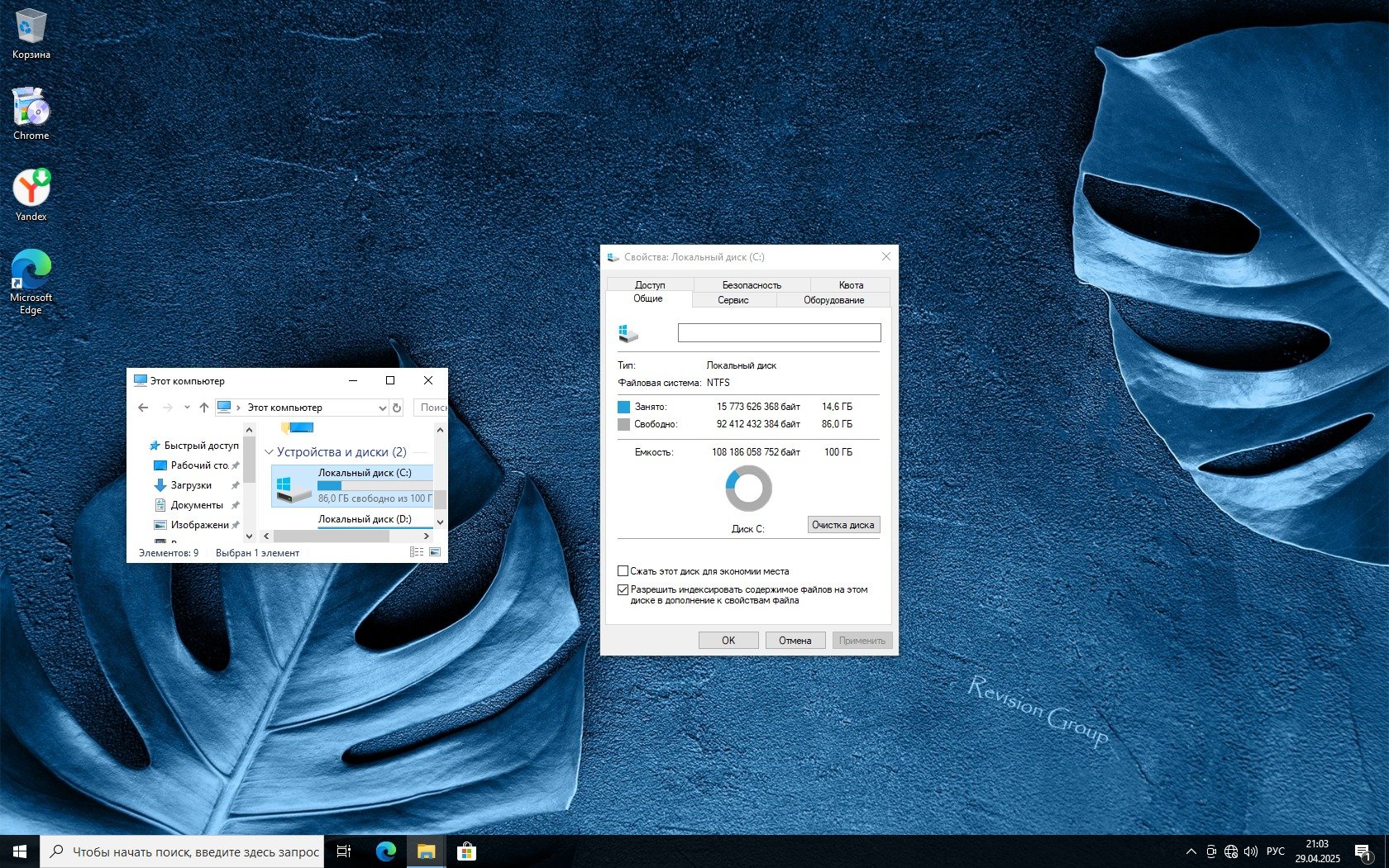Show hidden system tray icons

(x=1191, y=851)
